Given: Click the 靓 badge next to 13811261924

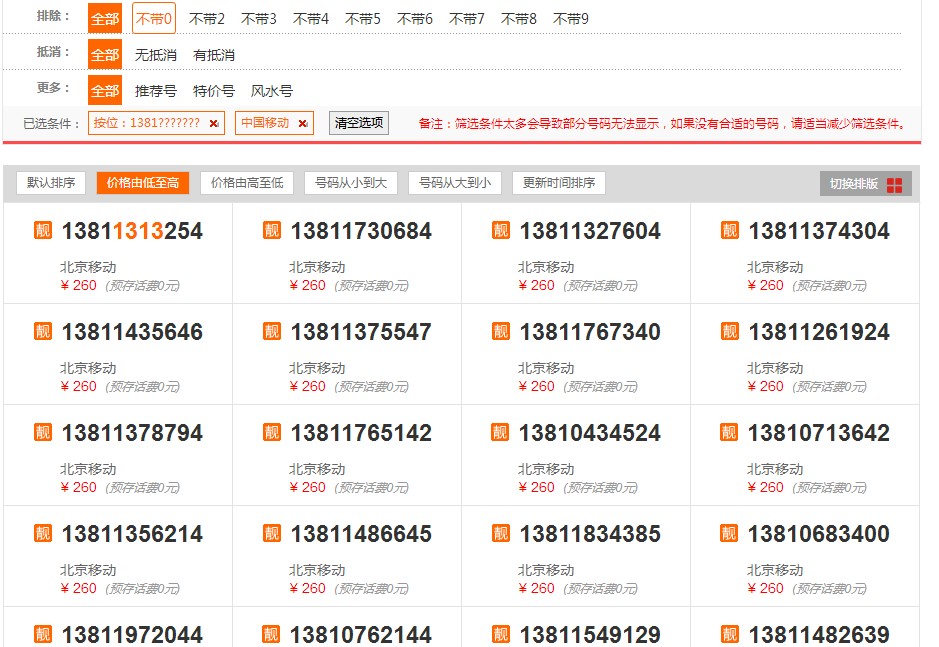Looking at the screenshot, I should (x=729, y=331).
